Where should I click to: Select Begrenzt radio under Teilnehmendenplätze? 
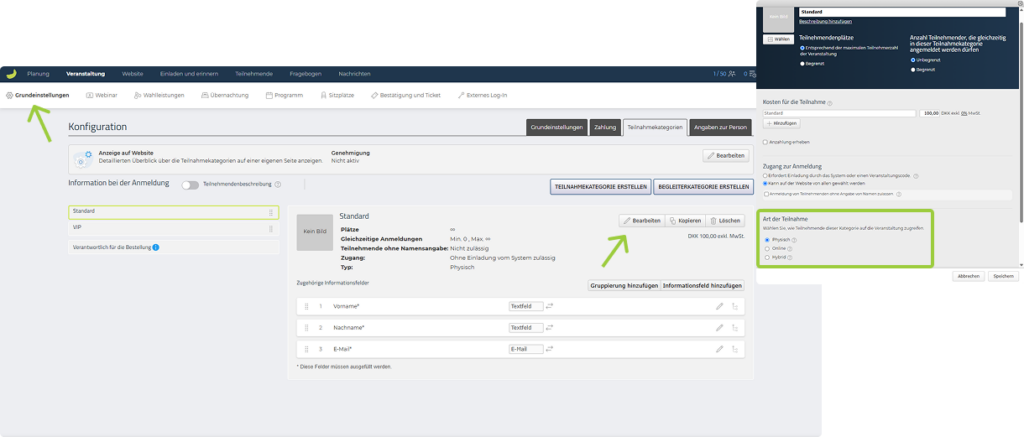point(802,64)
